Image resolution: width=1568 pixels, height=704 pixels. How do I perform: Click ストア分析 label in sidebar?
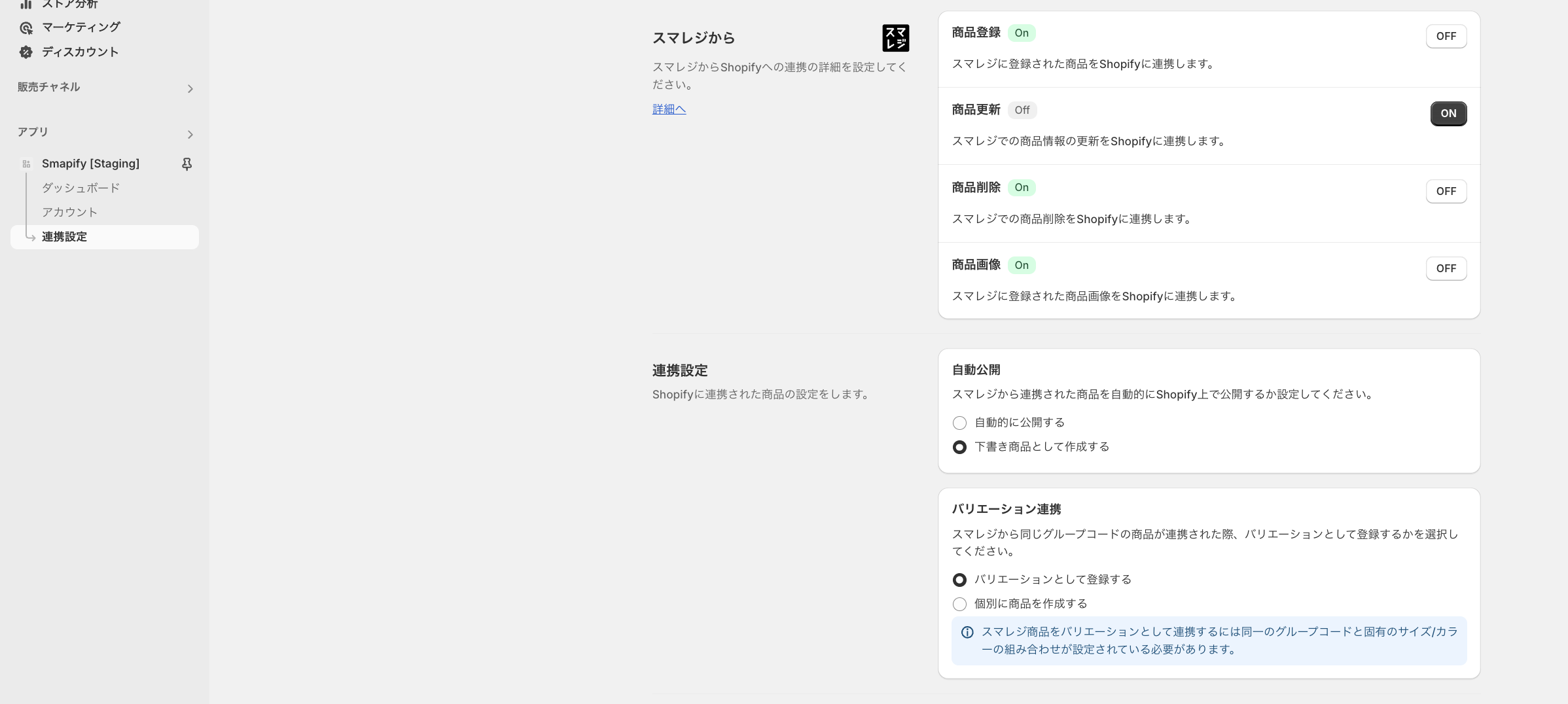click(x=70, y=4)
